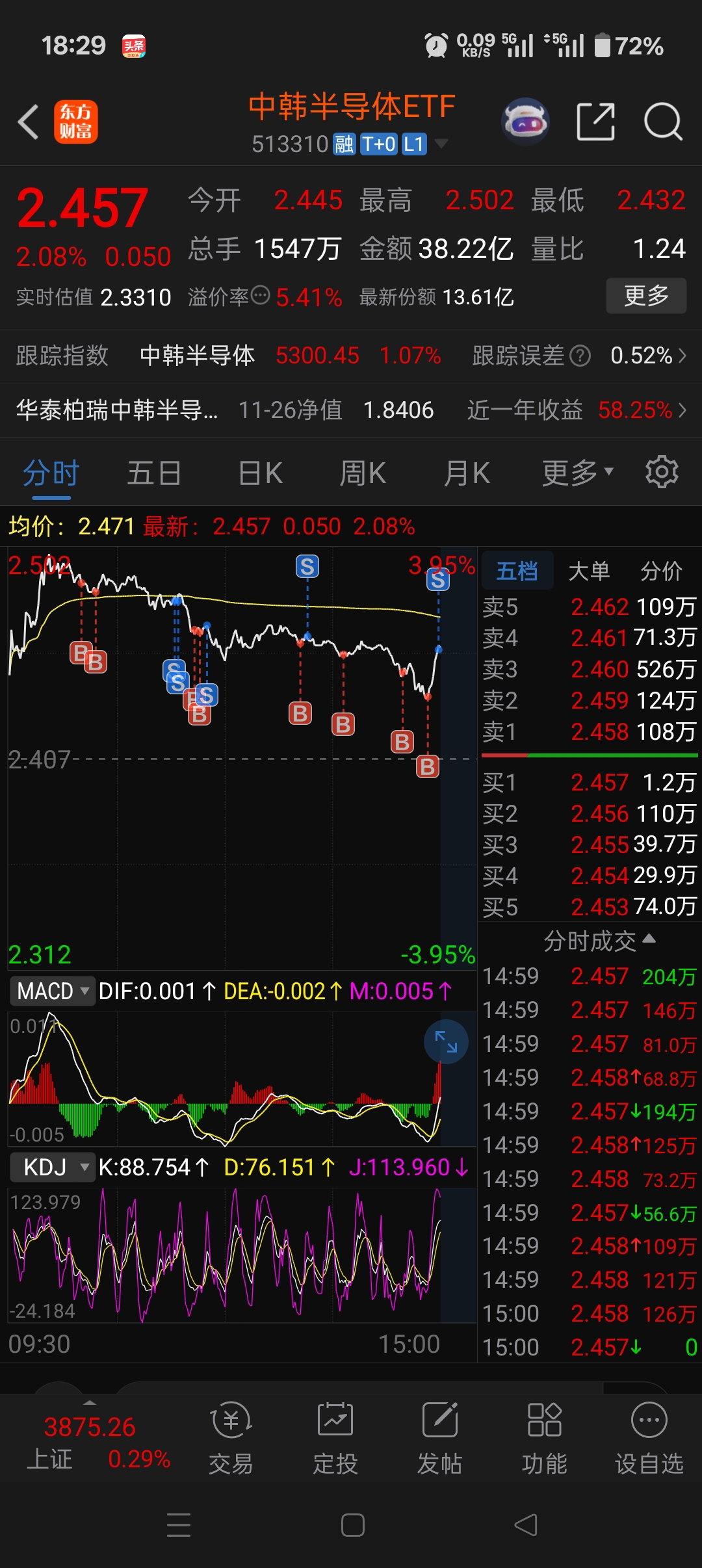
Task: Tap the KDJ oscillator chart area
Action: click(242, 1255)
